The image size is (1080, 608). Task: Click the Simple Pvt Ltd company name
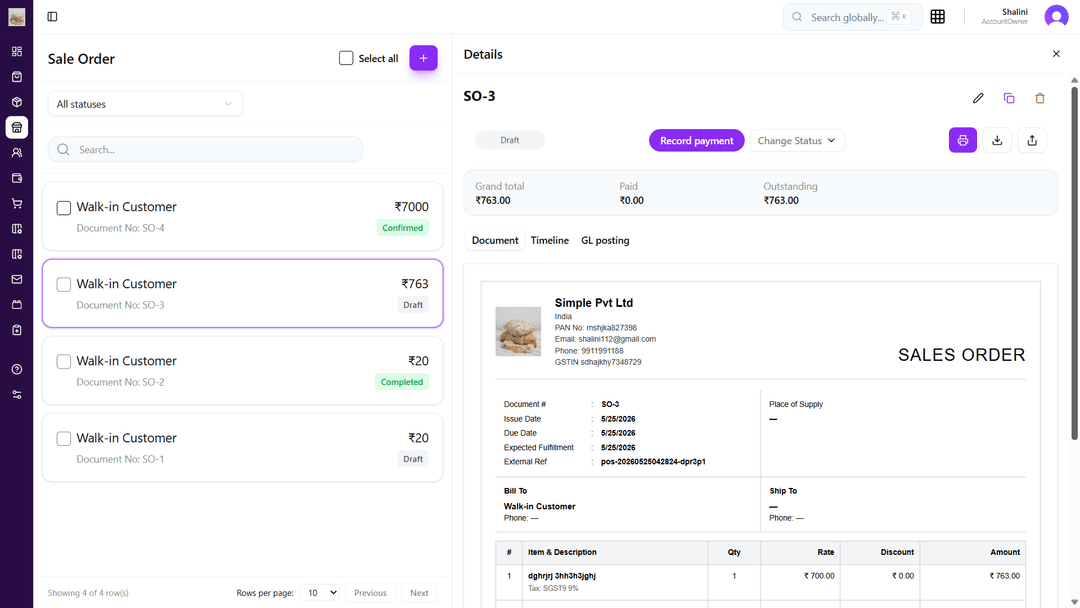[594, 303]
